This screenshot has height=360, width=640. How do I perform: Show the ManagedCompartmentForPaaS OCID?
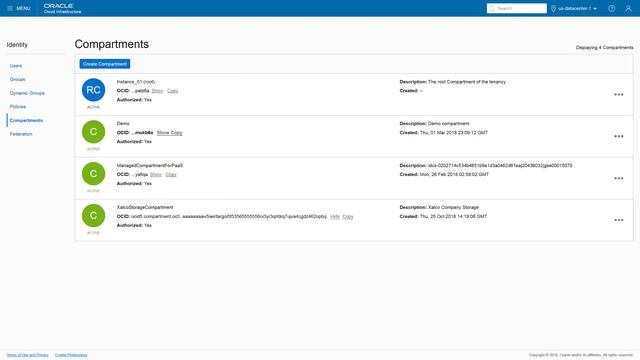[156, 174]
